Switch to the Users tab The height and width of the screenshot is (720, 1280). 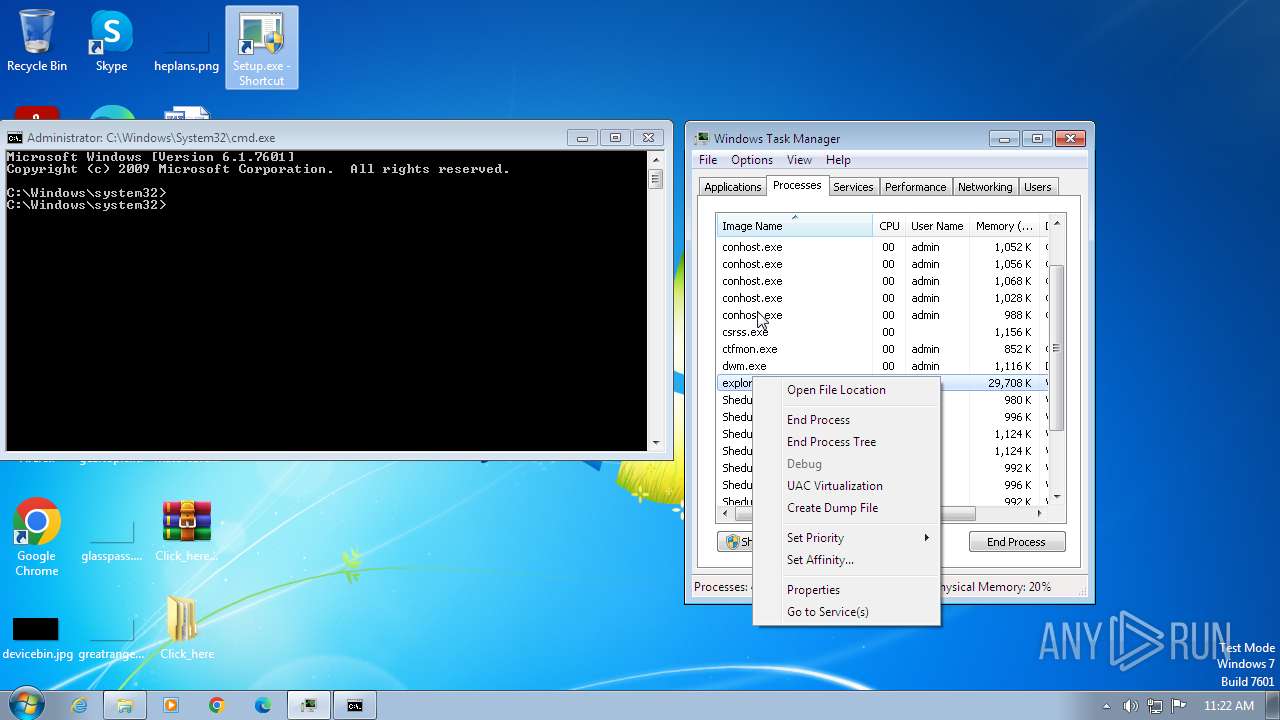point(1038,187)
